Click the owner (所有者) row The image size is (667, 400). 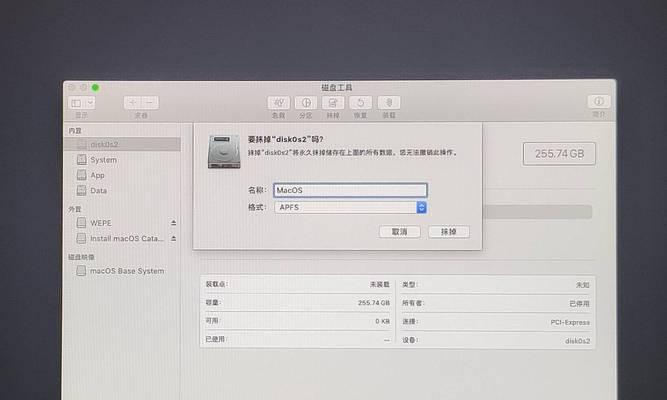coord(496,303)
